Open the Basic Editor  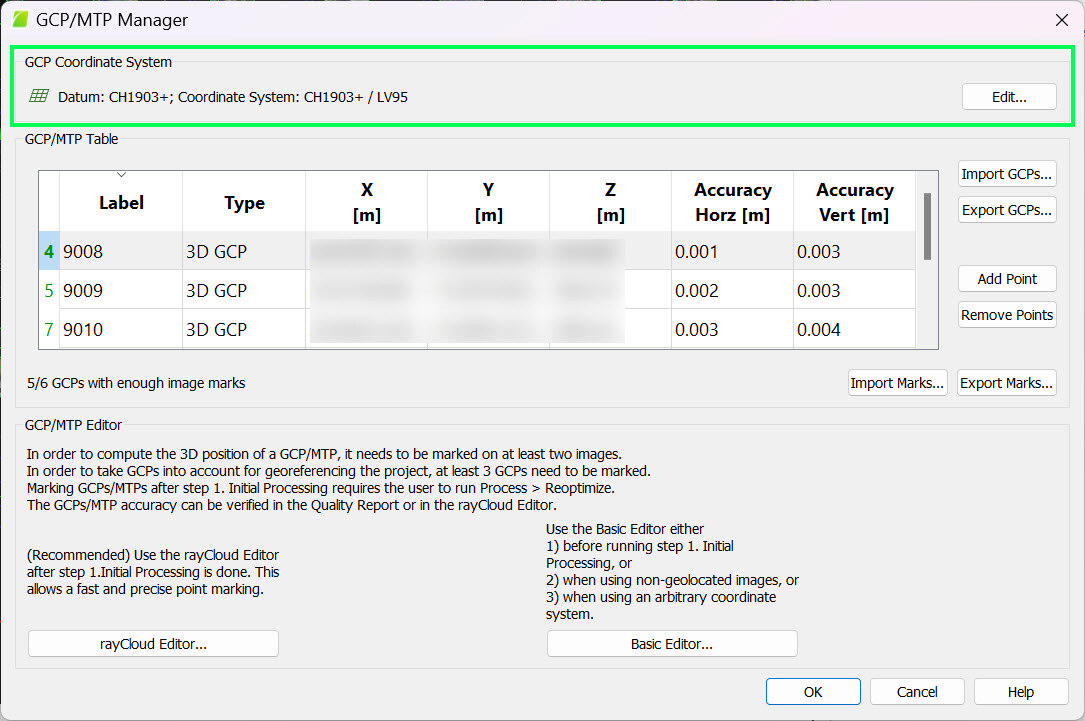[671, 643]
